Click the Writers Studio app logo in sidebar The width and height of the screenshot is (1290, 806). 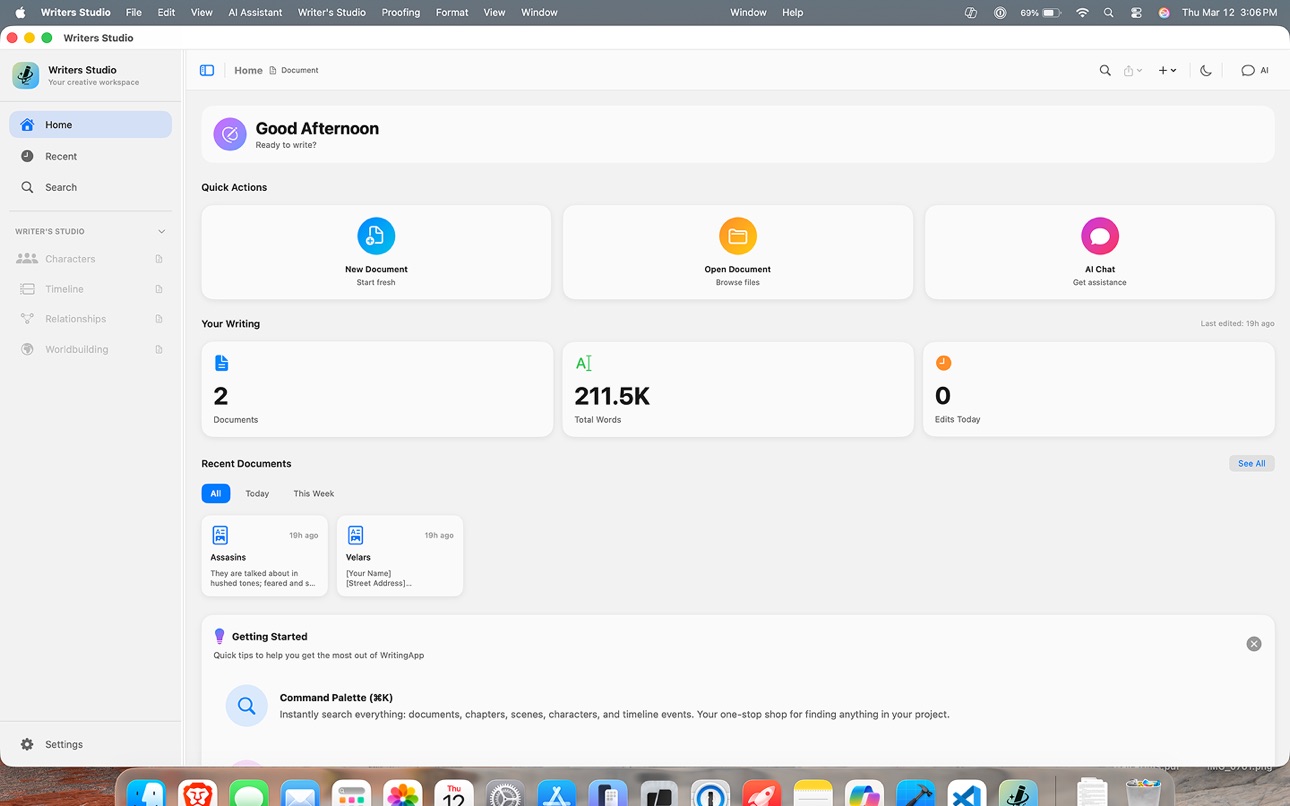26,75
